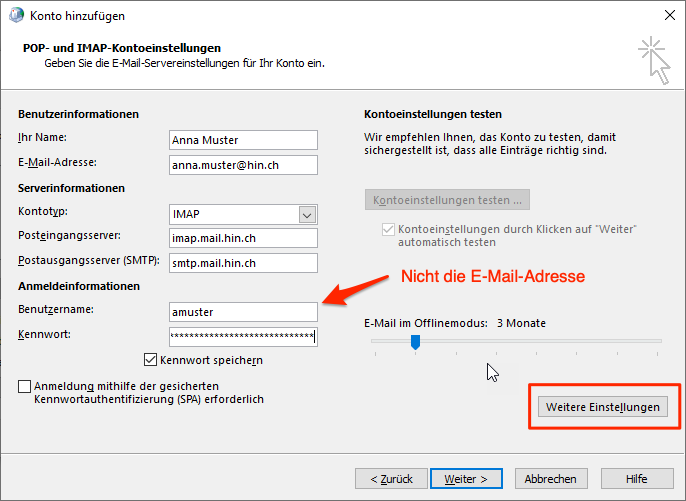The width and height of the screenshot is (686, 501).
Task: Go back with the Zurück button
Action: click(391, 479)
